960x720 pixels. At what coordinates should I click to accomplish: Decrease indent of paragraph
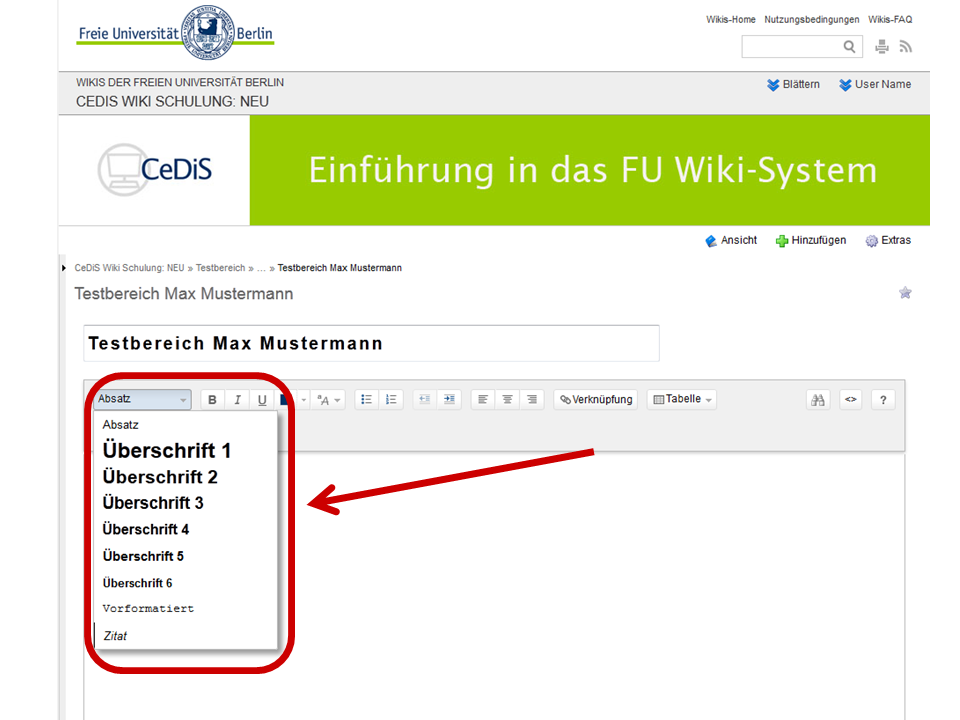point(424,399)
